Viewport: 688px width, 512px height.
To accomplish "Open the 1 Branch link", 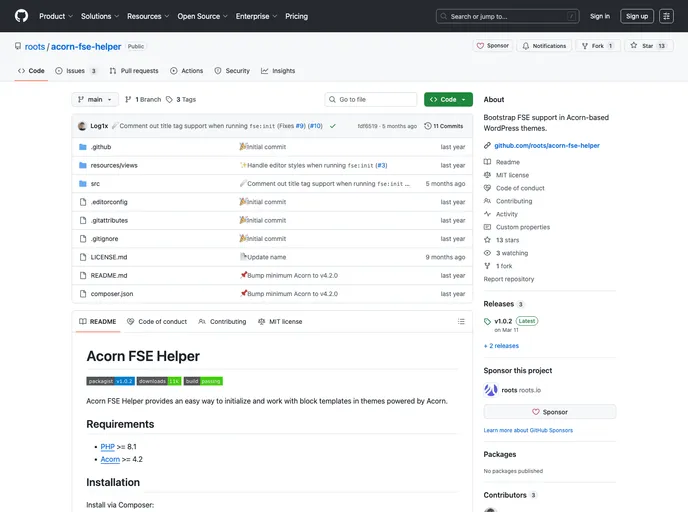I will 143,100.
